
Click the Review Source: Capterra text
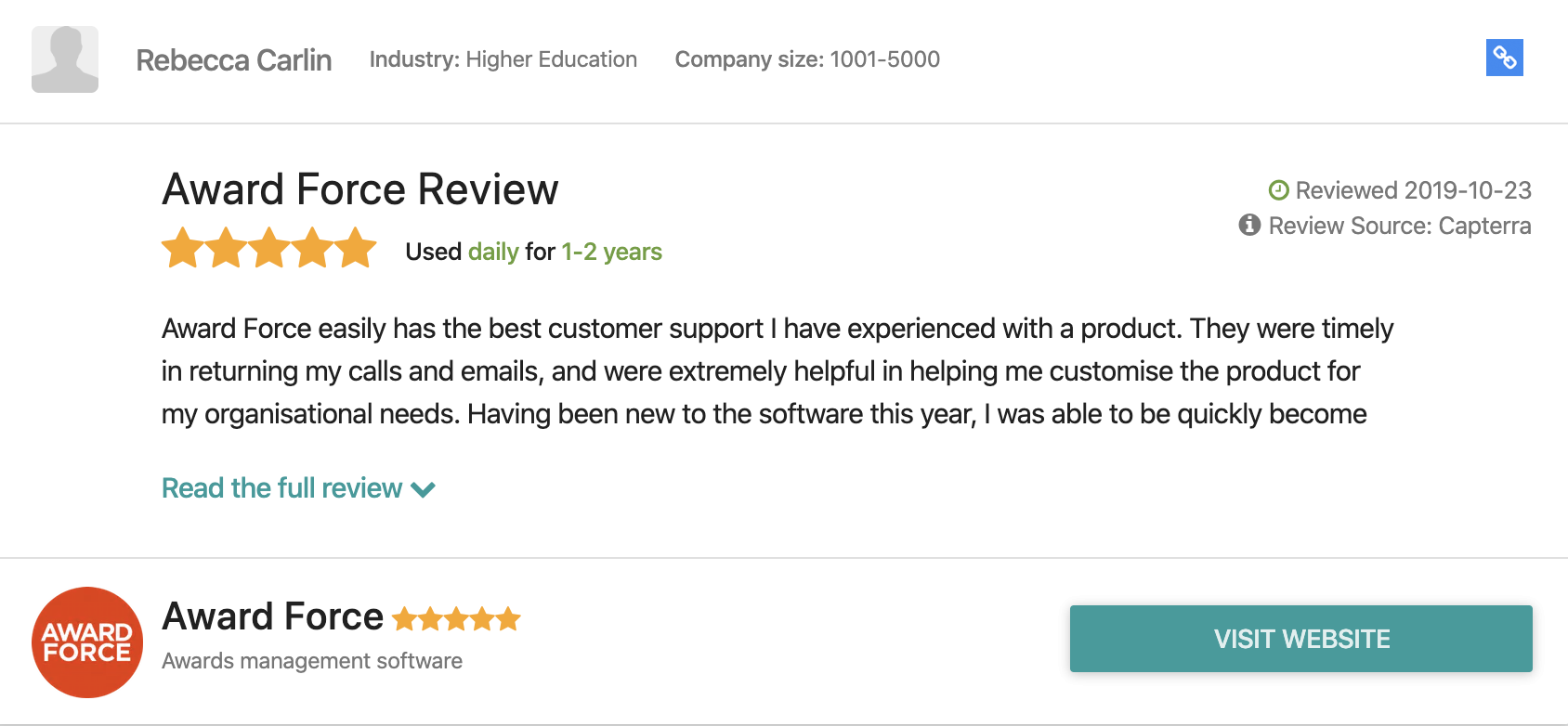pyautogui.click(x=1399, y=226)
